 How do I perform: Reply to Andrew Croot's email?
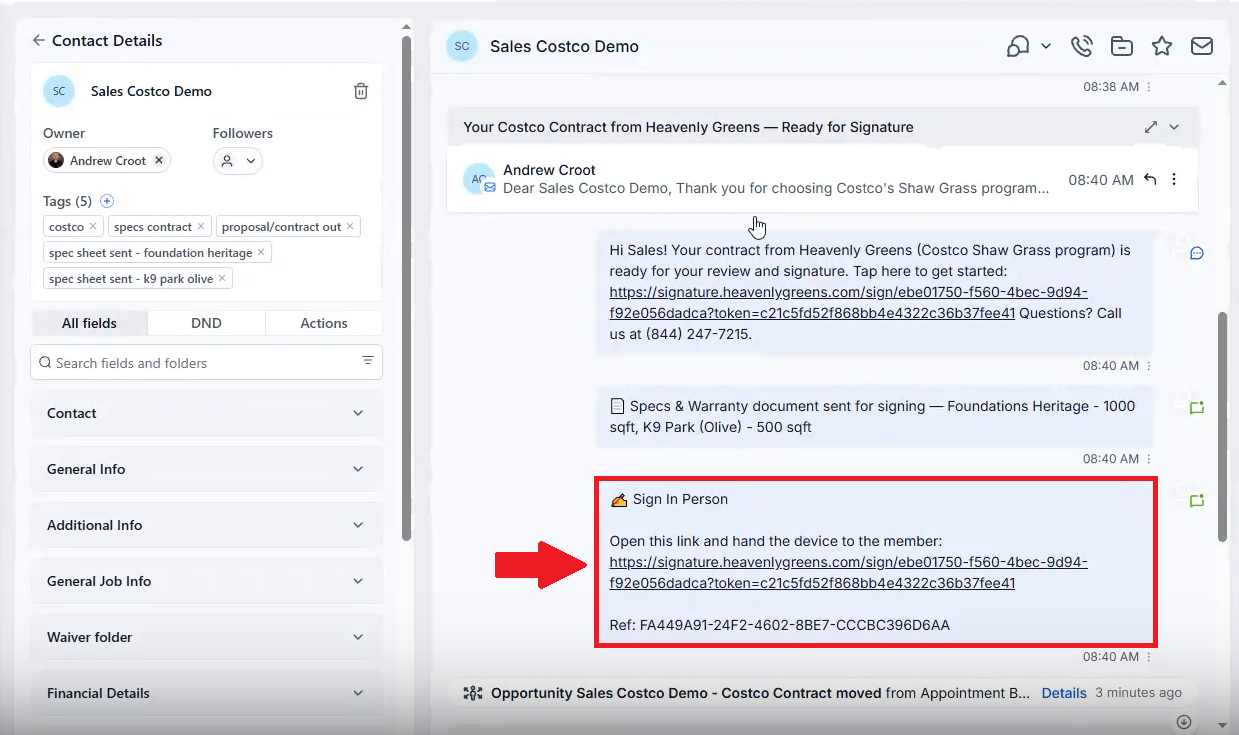click(1150, 180)
